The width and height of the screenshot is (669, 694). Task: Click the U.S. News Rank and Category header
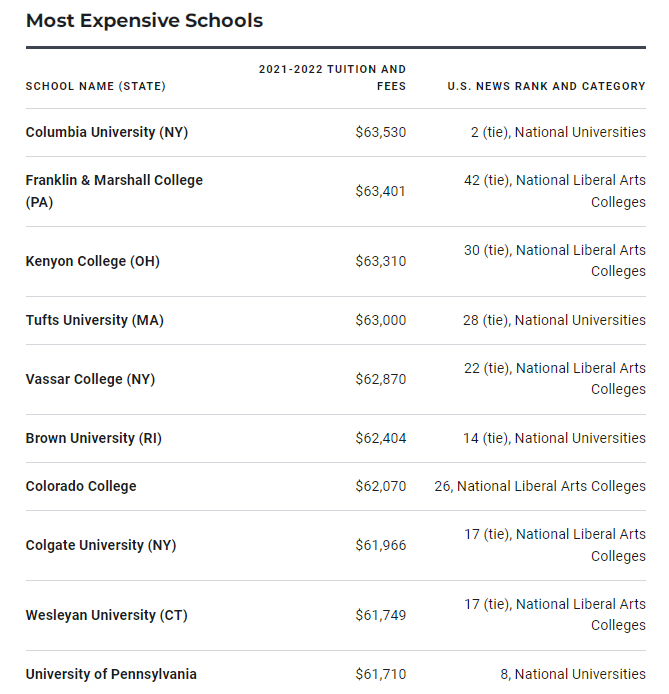coord(546,86)
